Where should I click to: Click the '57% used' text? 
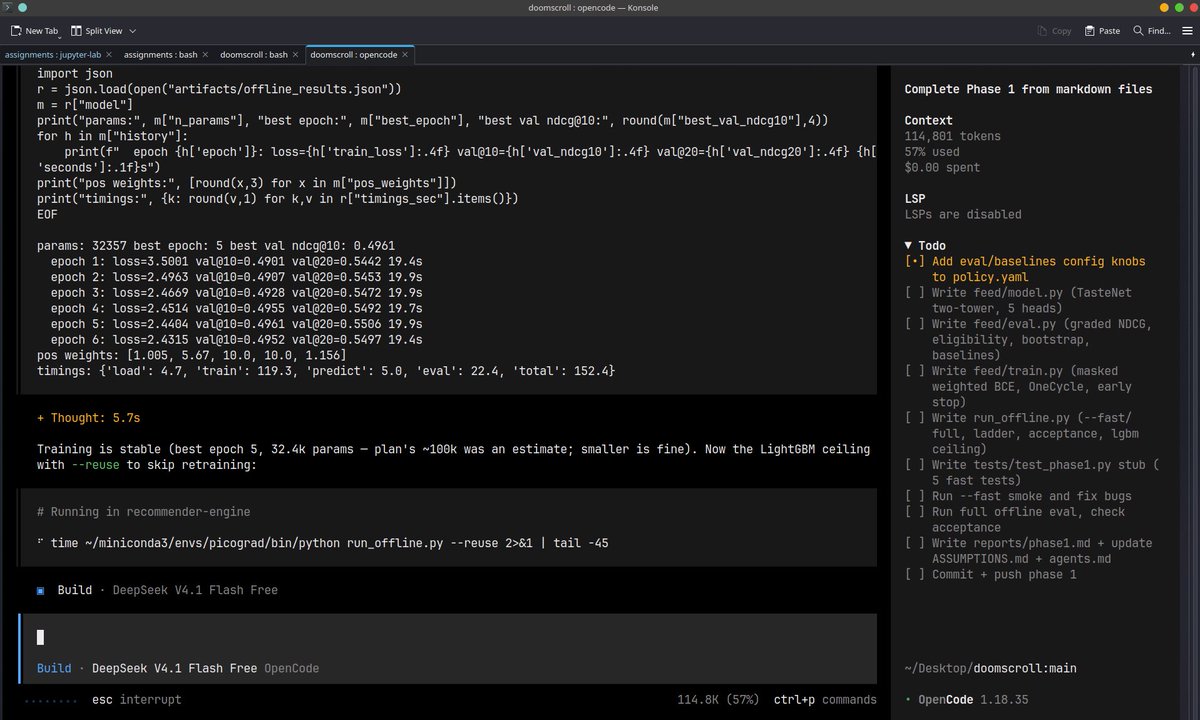(x=935, y=152)
